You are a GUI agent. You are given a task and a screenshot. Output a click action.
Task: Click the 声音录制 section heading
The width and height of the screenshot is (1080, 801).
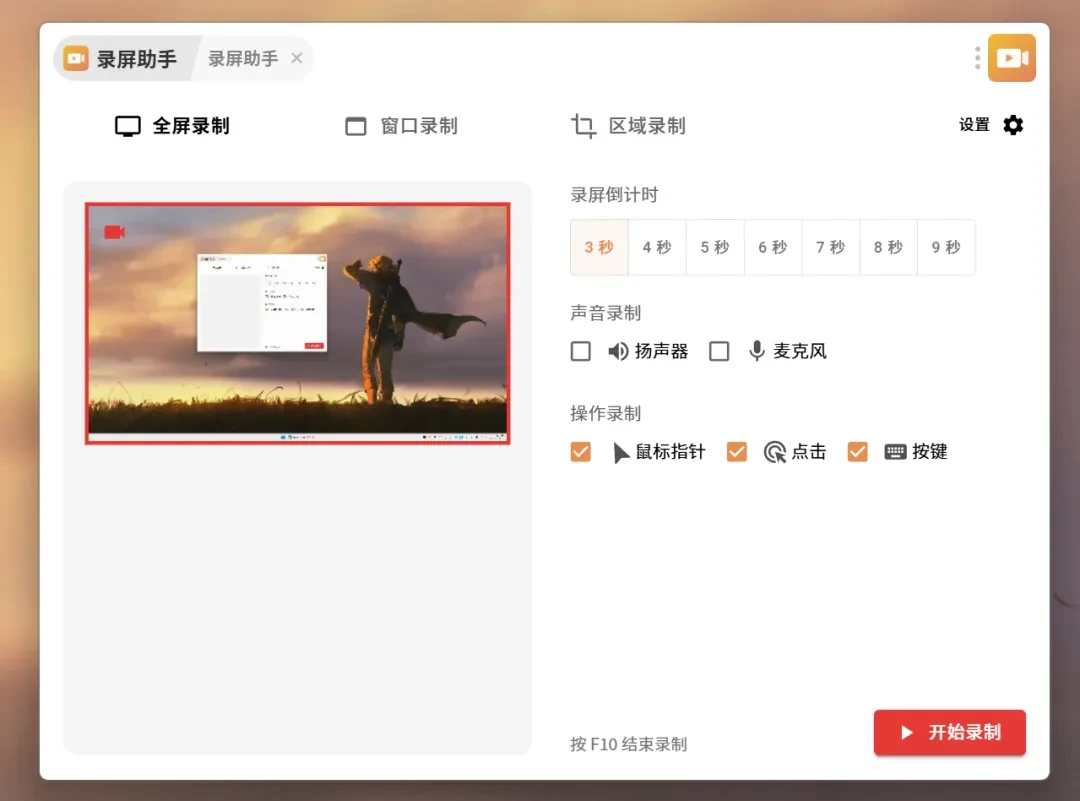coord(605,313)
